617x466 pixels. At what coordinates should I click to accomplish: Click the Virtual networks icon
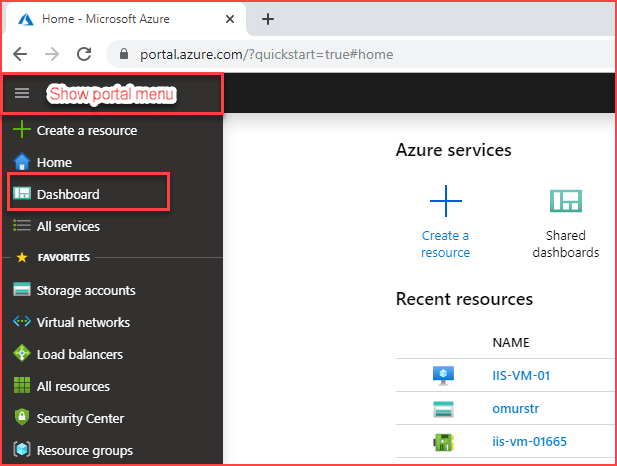(22, 322)
